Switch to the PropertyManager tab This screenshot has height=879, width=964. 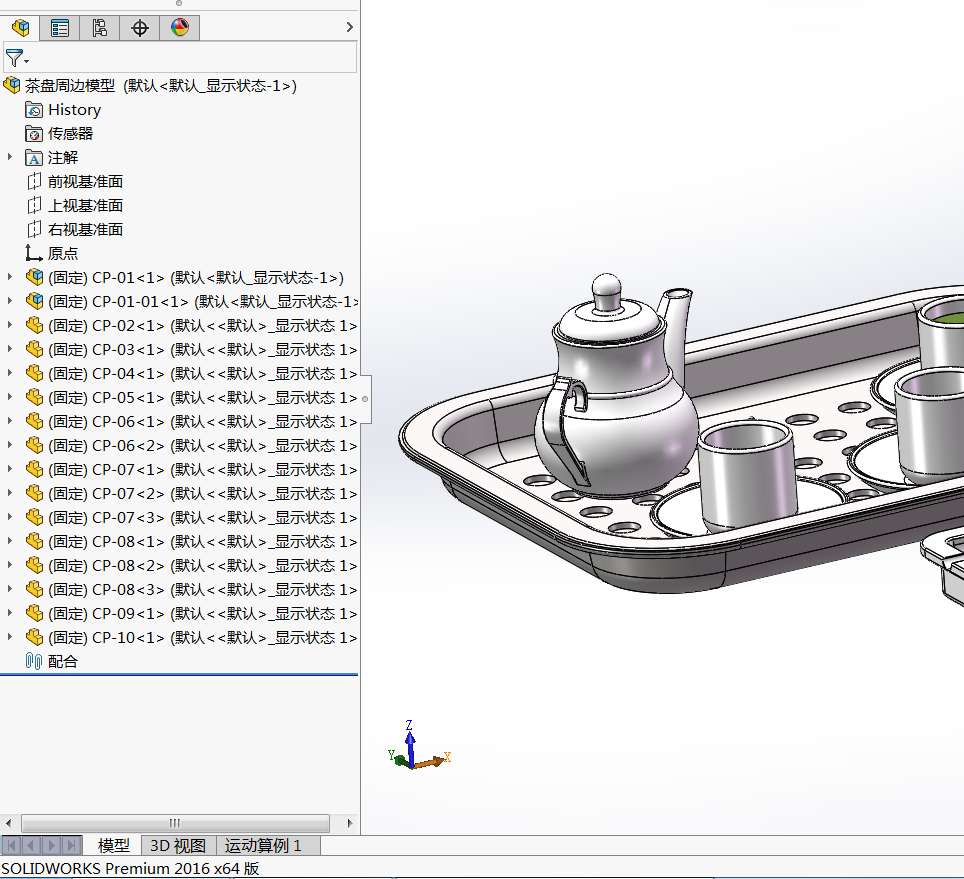pos(60,28)
